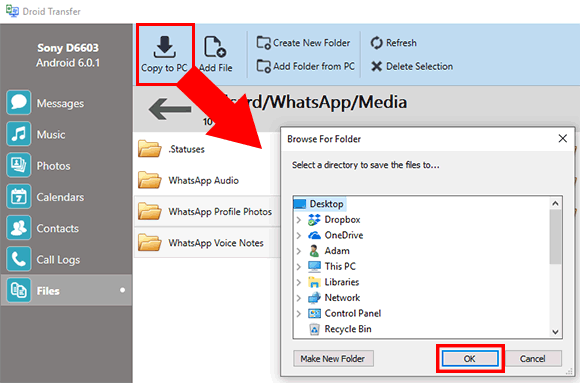Expand the Libraries tree node
This screenshot has width=580, height=383.
[x=299, y=282]
